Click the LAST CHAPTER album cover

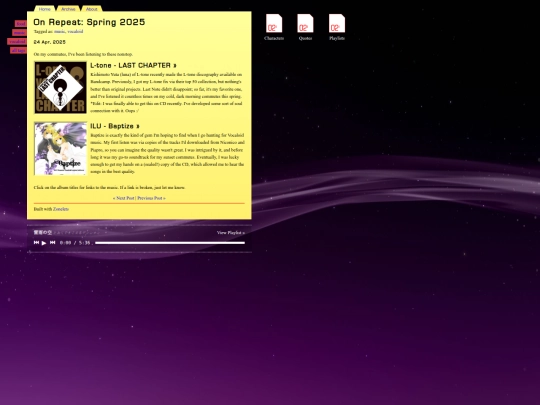pos(60,87)
